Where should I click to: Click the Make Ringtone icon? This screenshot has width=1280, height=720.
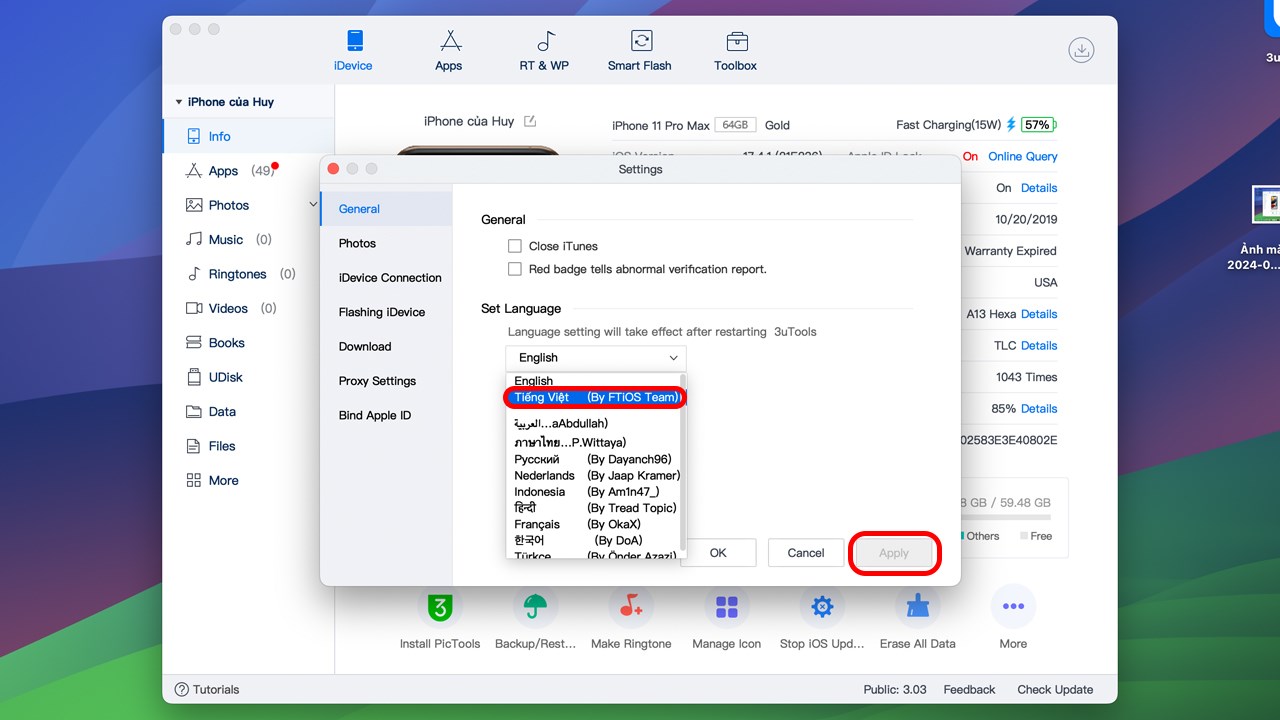[x=631, y=607]
